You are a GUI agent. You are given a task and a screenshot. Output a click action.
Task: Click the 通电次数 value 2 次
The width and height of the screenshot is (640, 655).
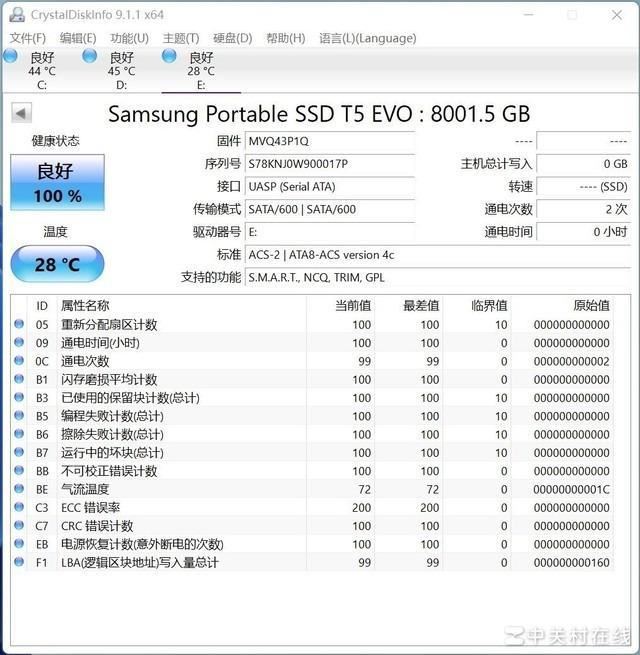[583, 209]
